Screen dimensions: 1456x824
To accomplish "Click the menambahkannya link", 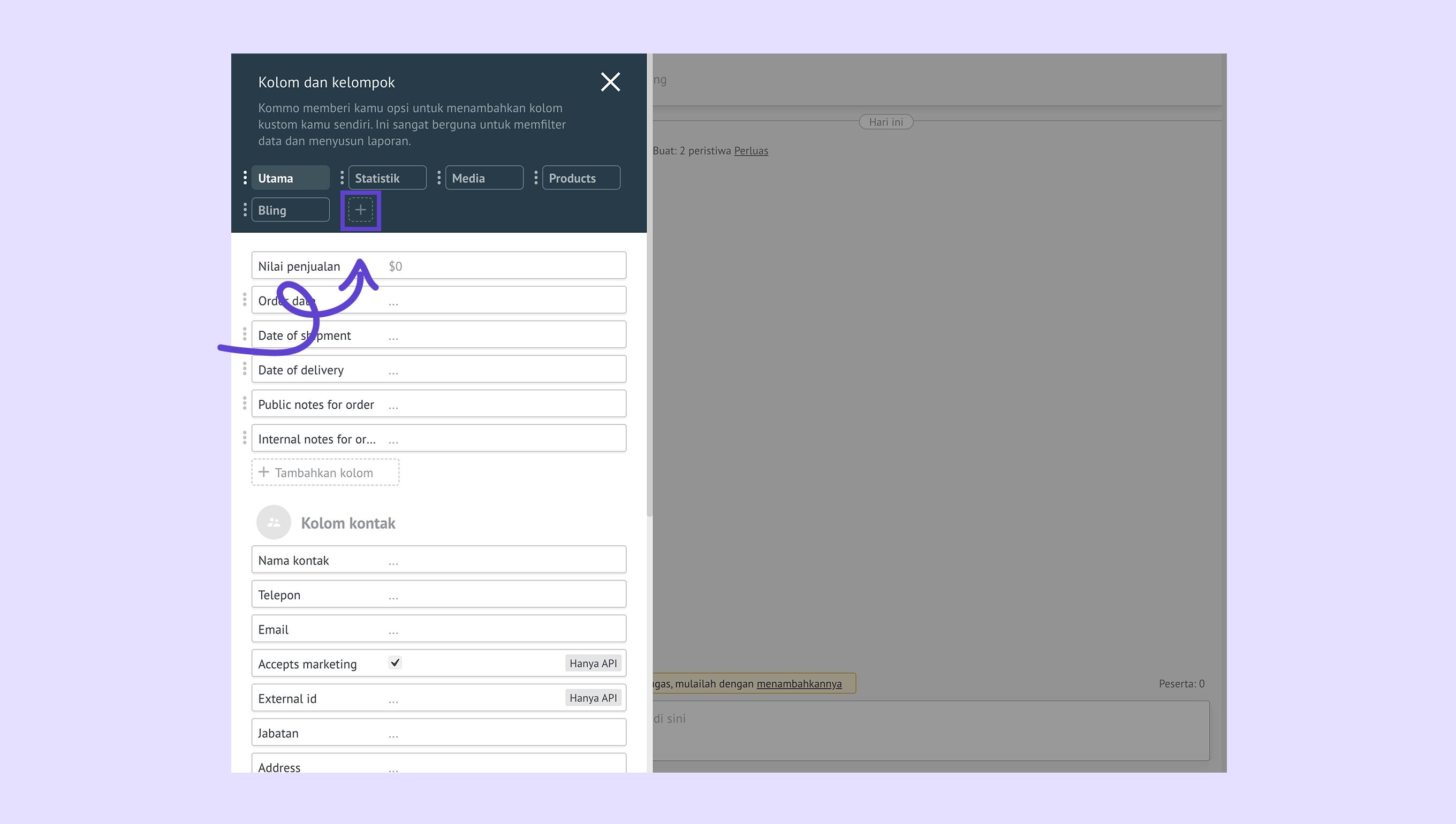I will pyautogui.click(x=799, y=684).
